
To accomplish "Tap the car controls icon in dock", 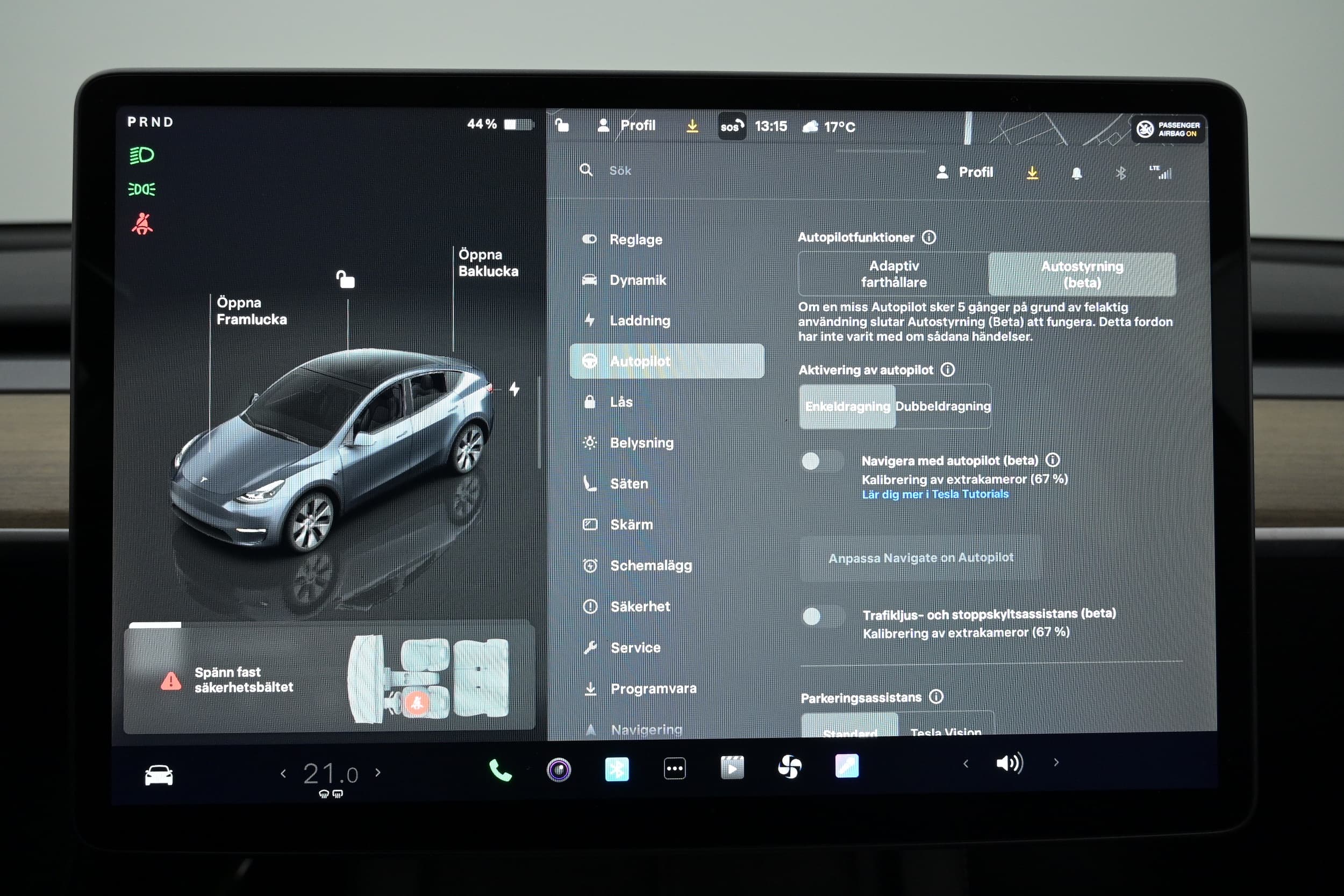I will 158,775.
